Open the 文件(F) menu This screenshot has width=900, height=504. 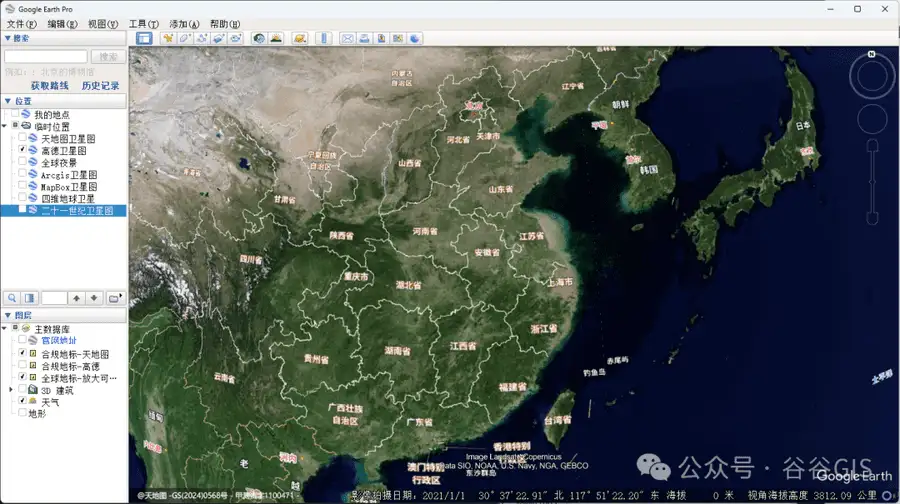[21, 24]
